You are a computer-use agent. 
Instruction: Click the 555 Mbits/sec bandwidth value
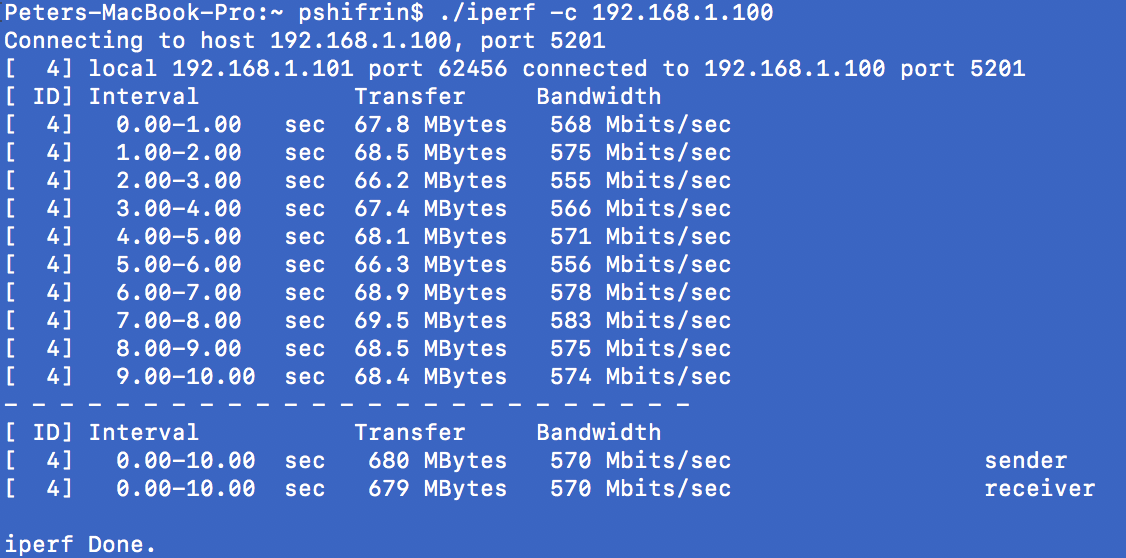click(x=641, y=181)
